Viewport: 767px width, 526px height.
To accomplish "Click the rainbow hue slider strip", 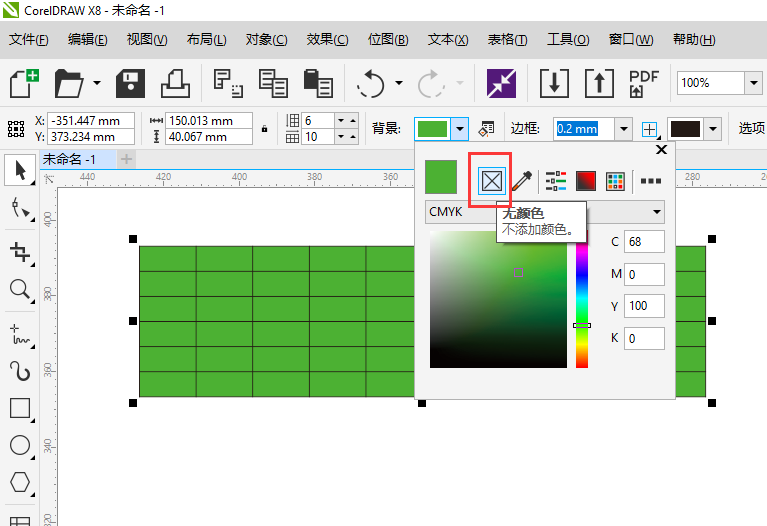I will [582, 299].
